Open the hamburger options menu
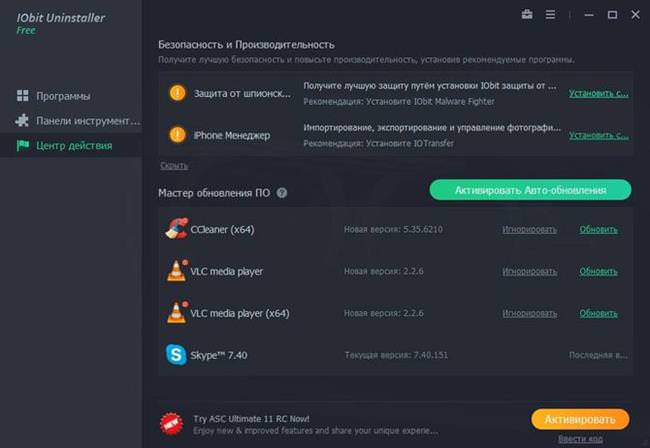650x448 pixels. pyautogui.click(x=550, y=15)
